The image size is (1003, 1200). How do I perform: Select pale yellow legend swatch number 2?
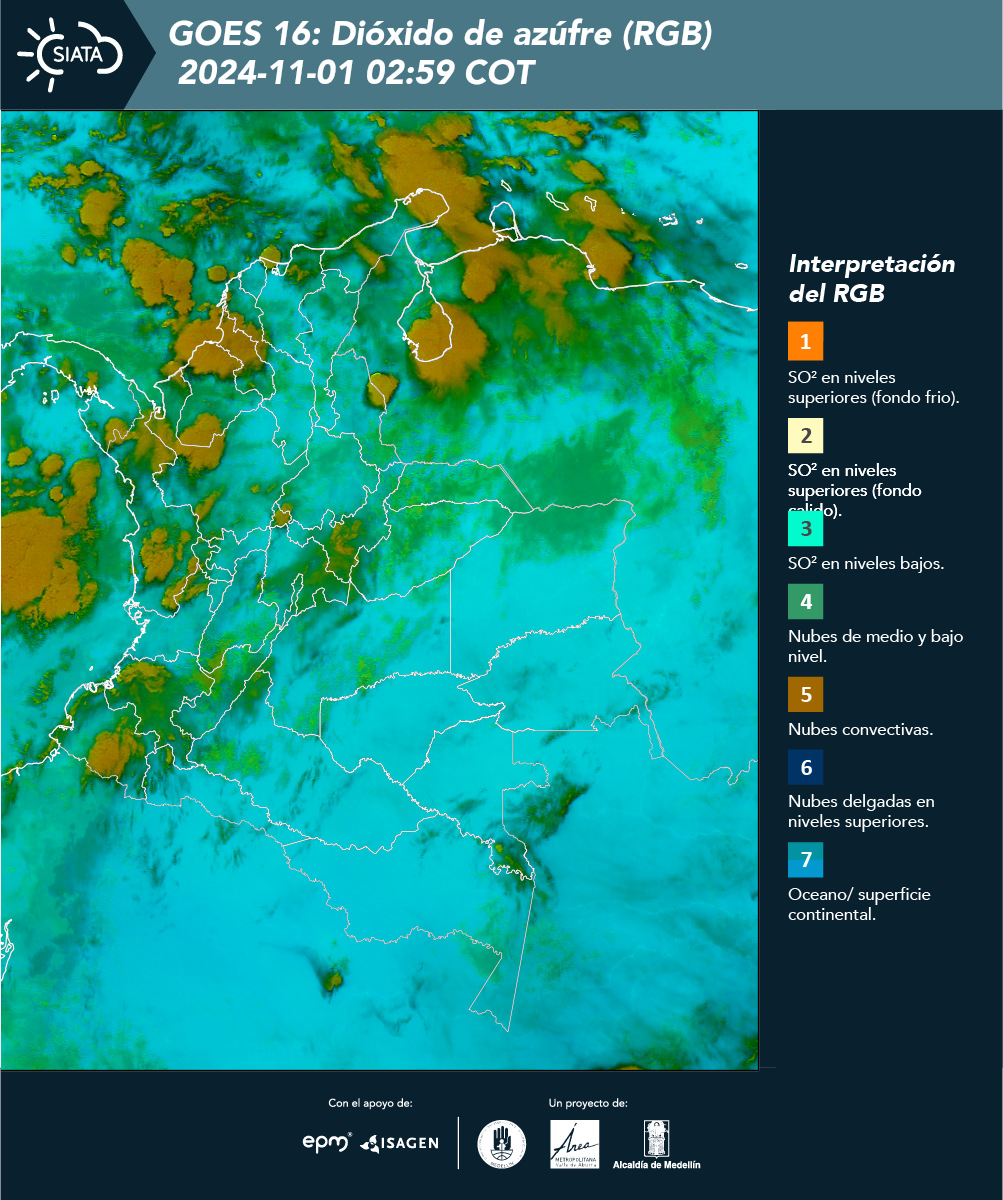click(805, 436)
